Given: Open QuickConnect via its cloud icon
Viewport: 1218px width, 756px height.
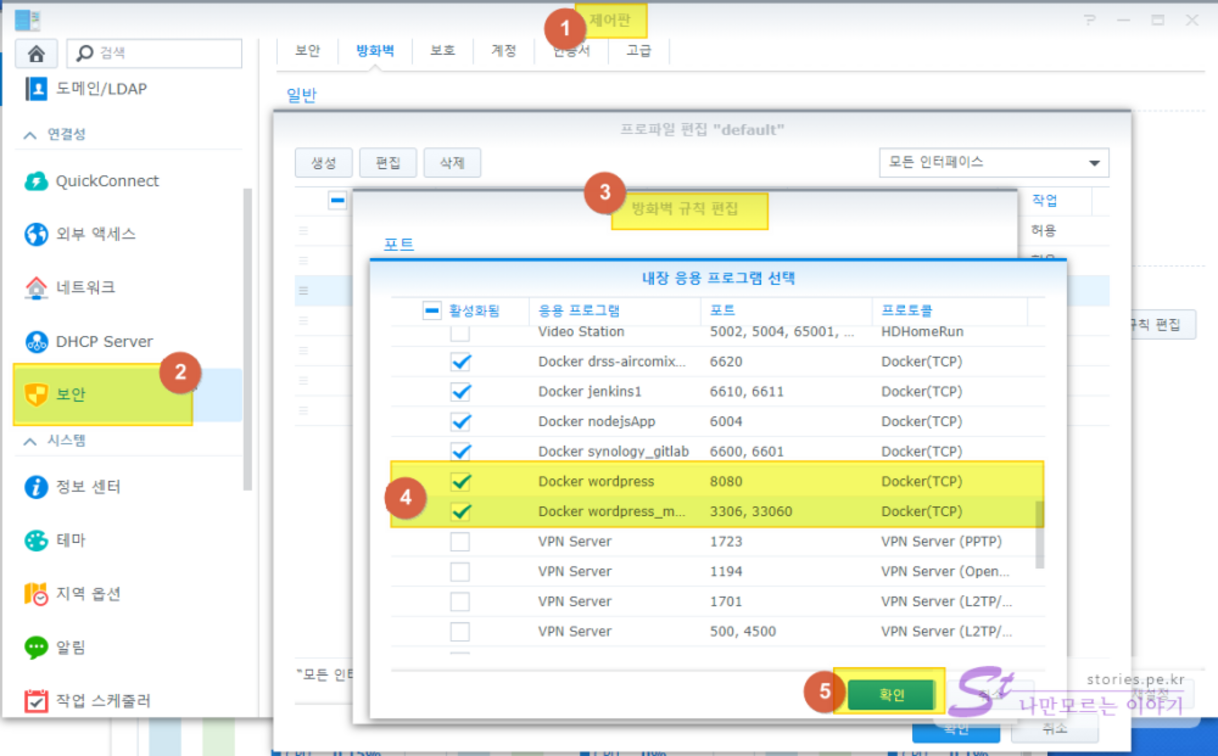Looking at the screenshot, I should tap(37, 181).
